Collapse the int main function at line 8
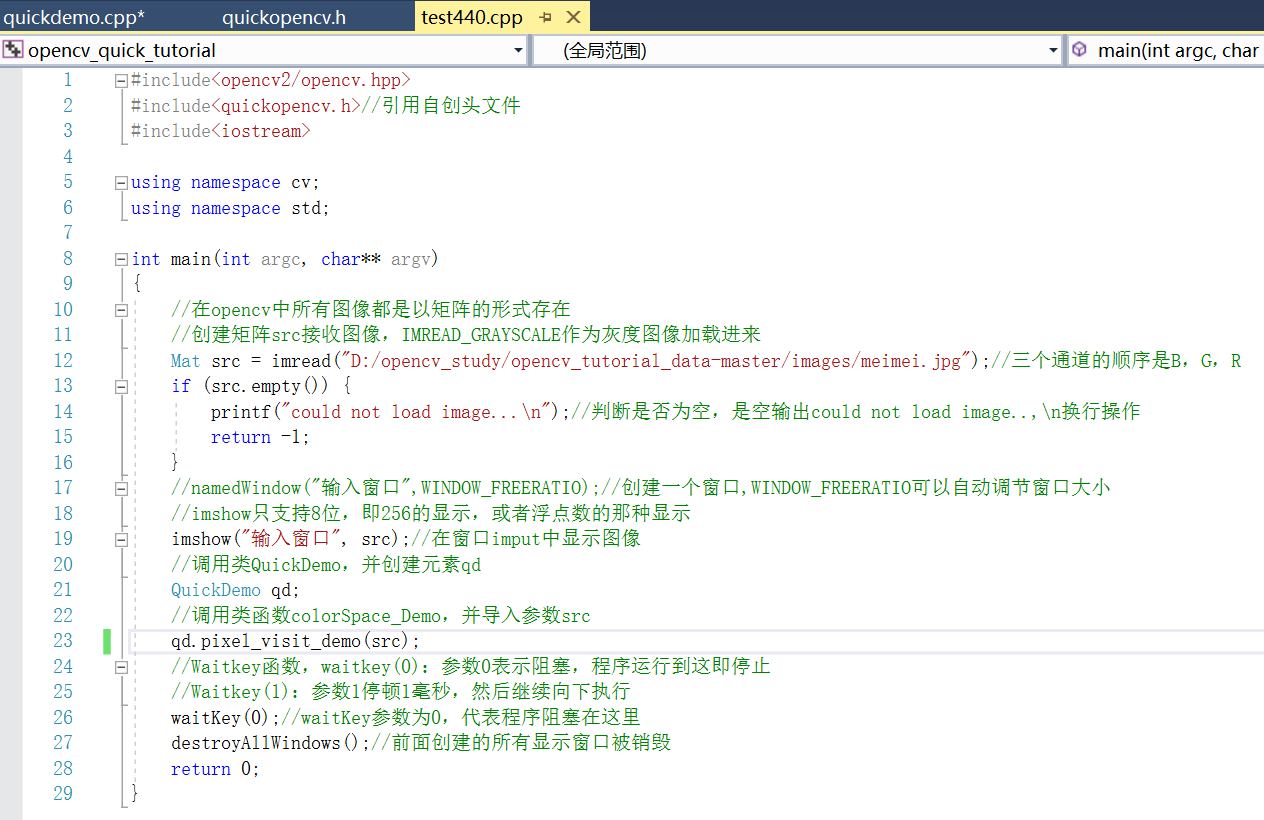This screenshot has width=1264, height=820. (x=121, y=259)
